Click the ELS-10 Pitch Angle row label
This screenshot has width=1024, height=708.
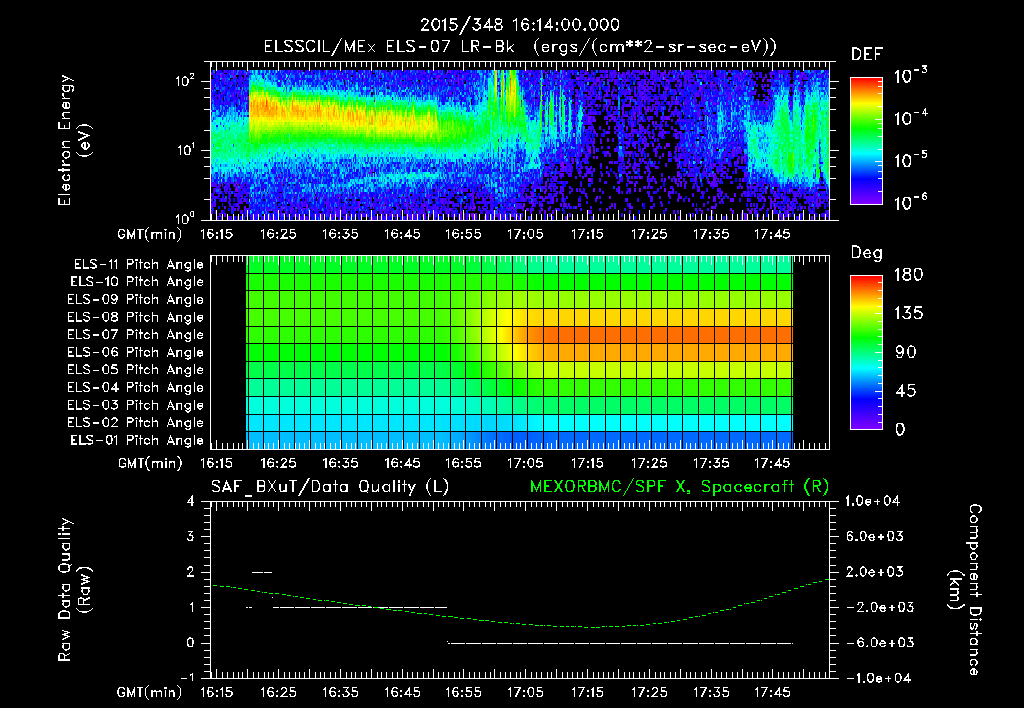tap(137, 282)
